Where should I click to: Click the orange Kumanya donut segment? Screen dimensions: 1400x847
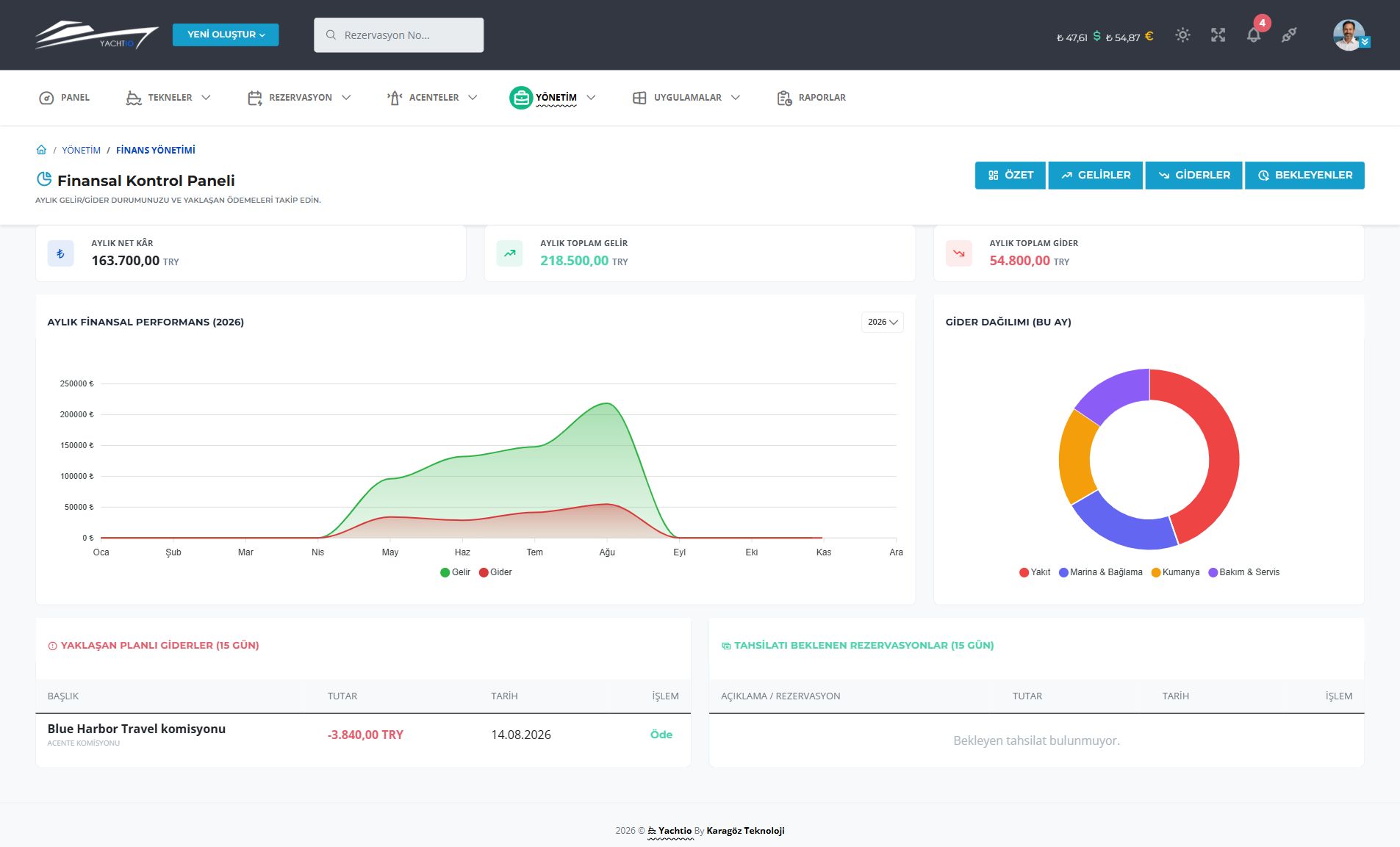tap(1077, 457)
